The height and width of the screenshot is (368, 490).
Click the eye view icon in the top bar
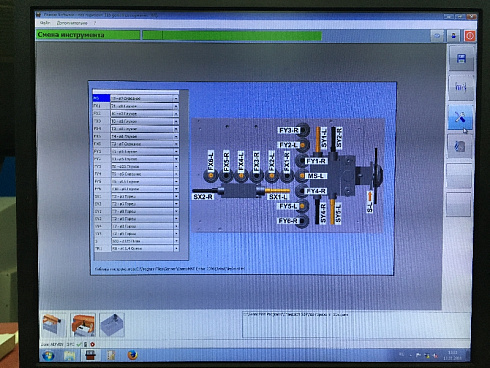pyautogui.click(x=437, y=36)
